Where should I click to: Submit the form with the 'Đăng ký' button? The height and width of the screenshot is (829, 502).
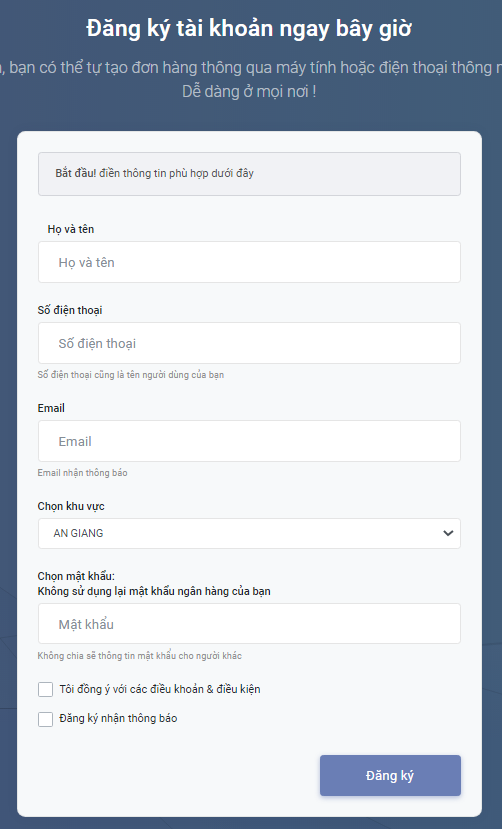pos(390,775)
